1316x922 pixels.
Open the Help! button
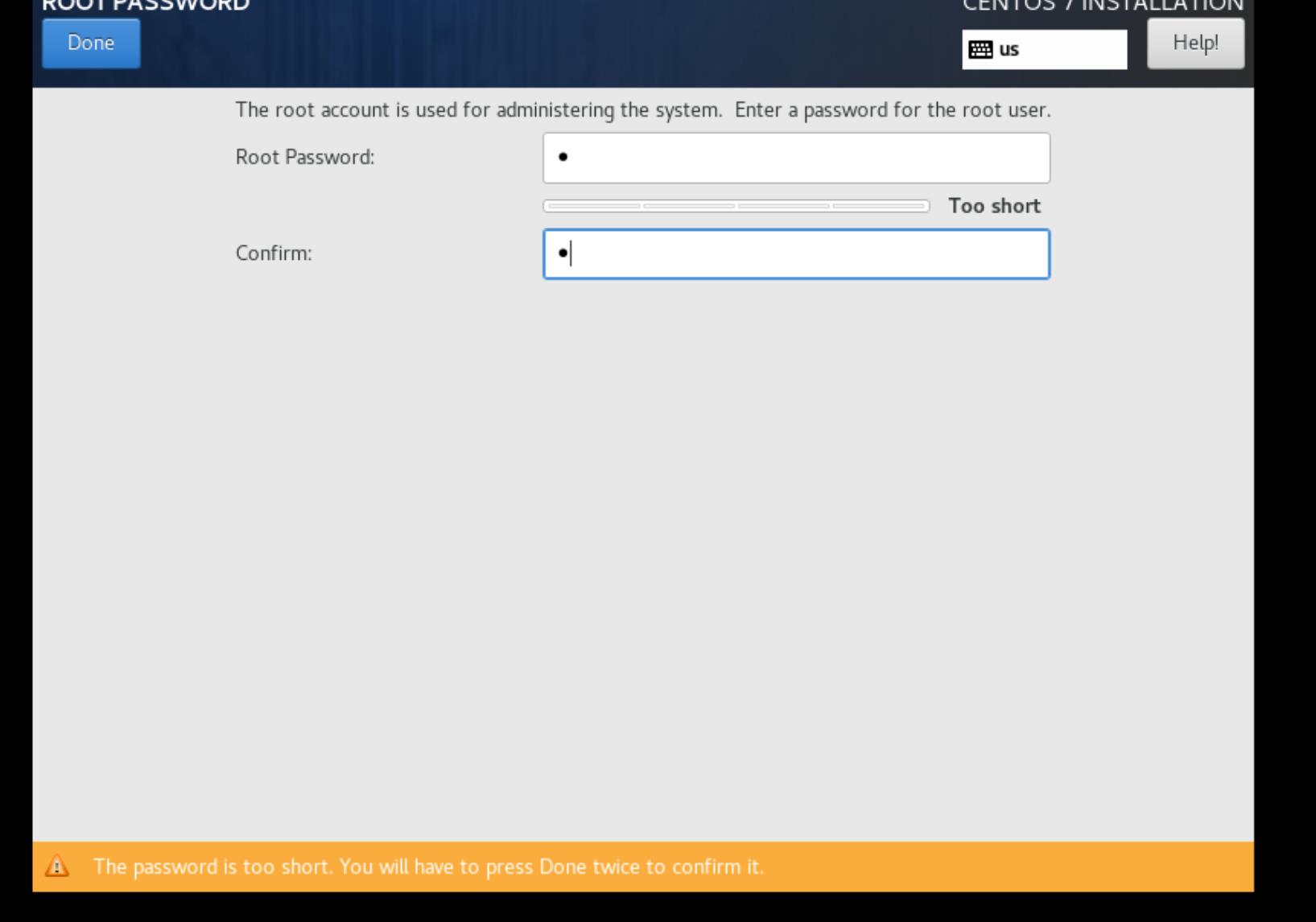(x=1195, y=43)
